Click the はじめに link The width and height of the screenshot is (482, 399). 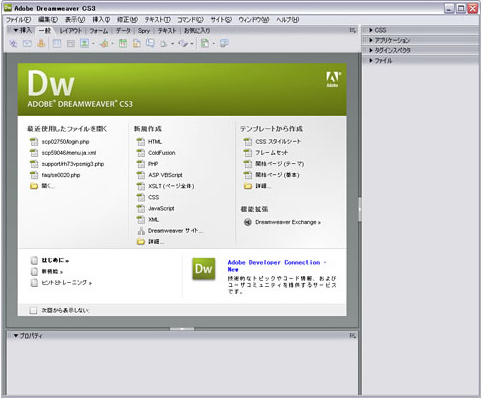50,261
